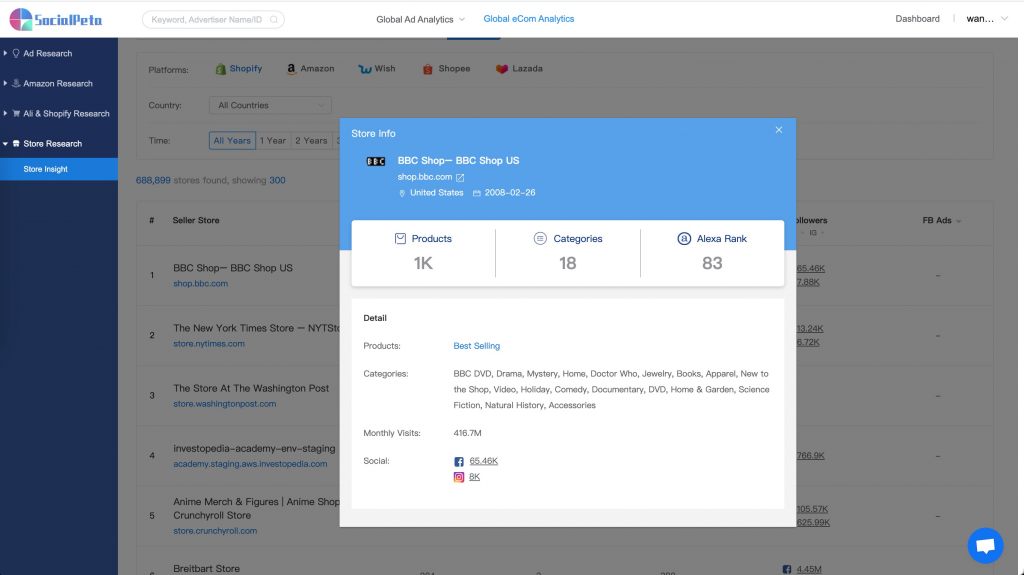The height and width of the screenshot is (575, 1024).
Task: Select the Shopee platform icon
Action: tap(428, 69)
